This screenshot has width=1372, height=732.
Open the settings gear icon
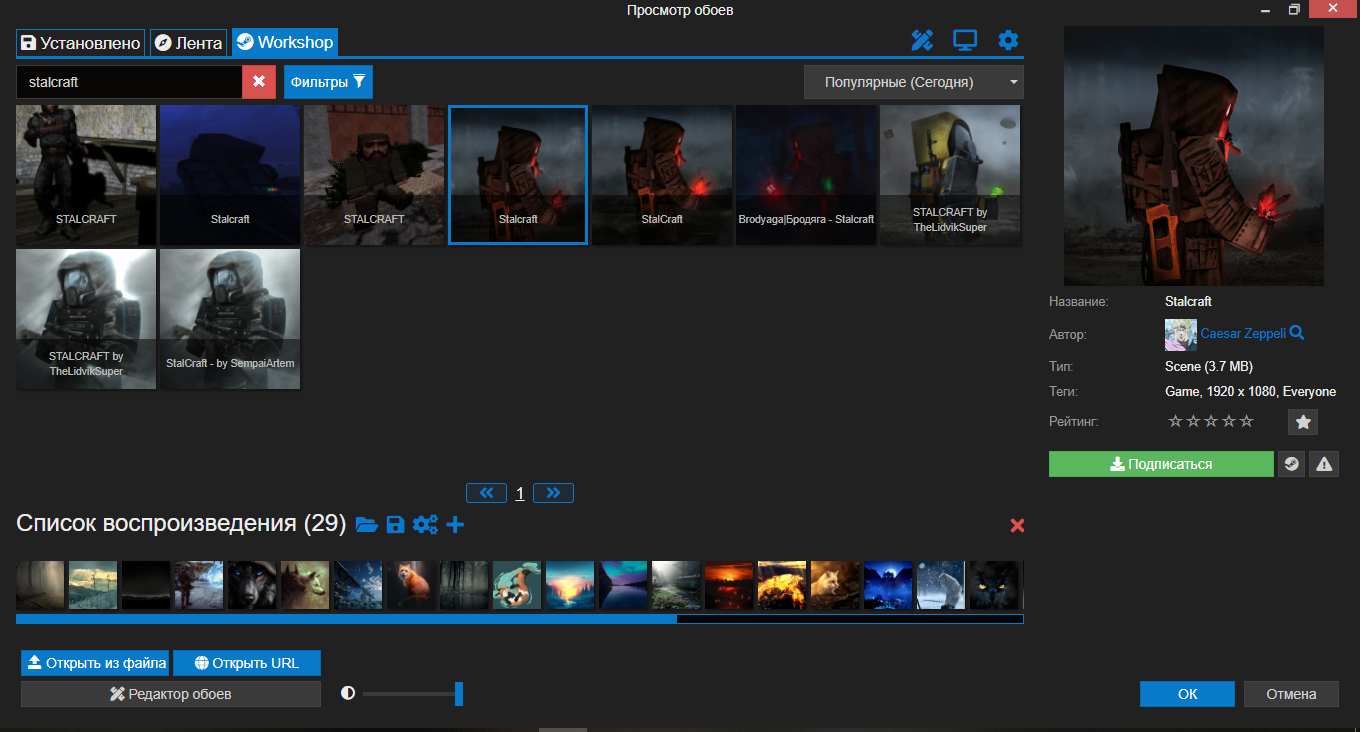(1008, 40)
